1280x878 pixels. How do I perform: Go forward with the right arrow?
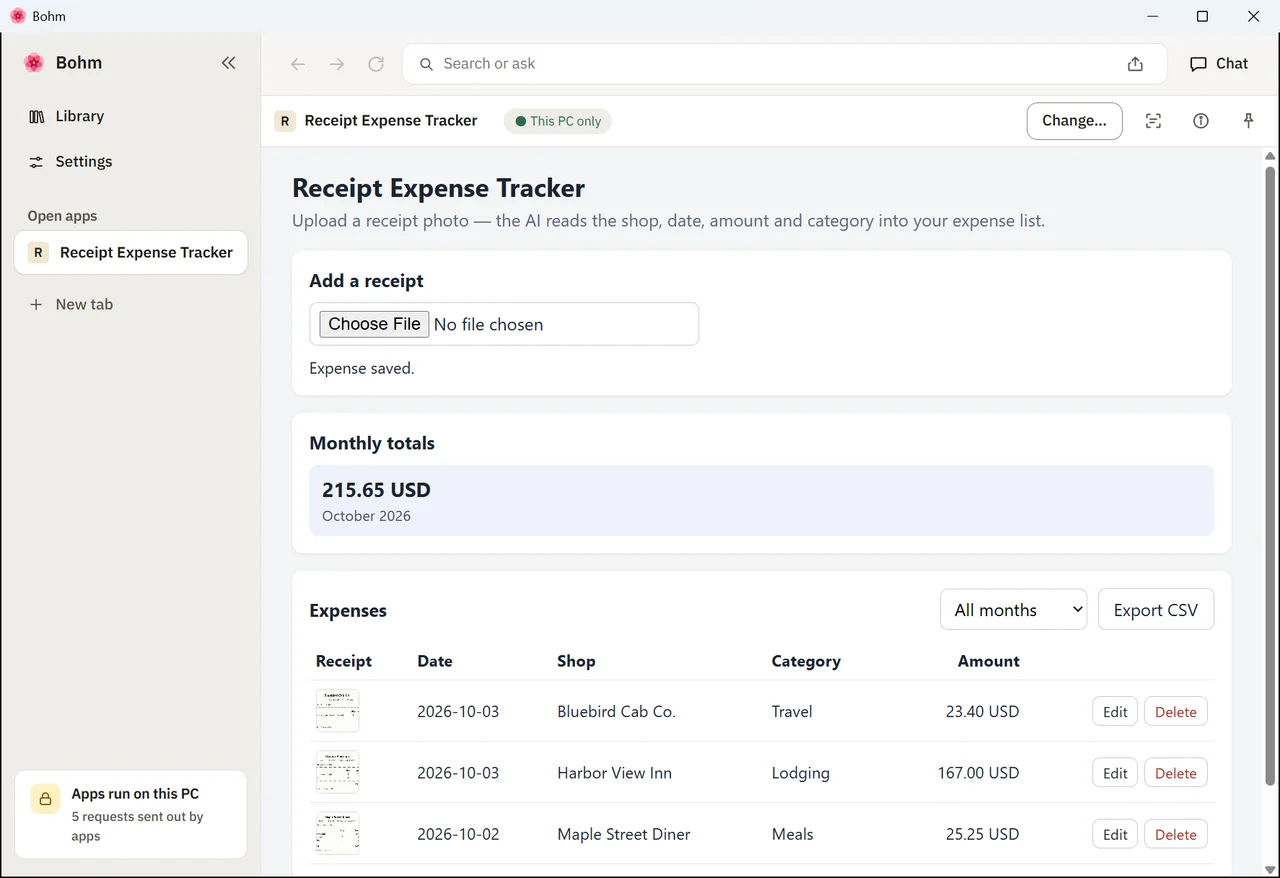337,64
